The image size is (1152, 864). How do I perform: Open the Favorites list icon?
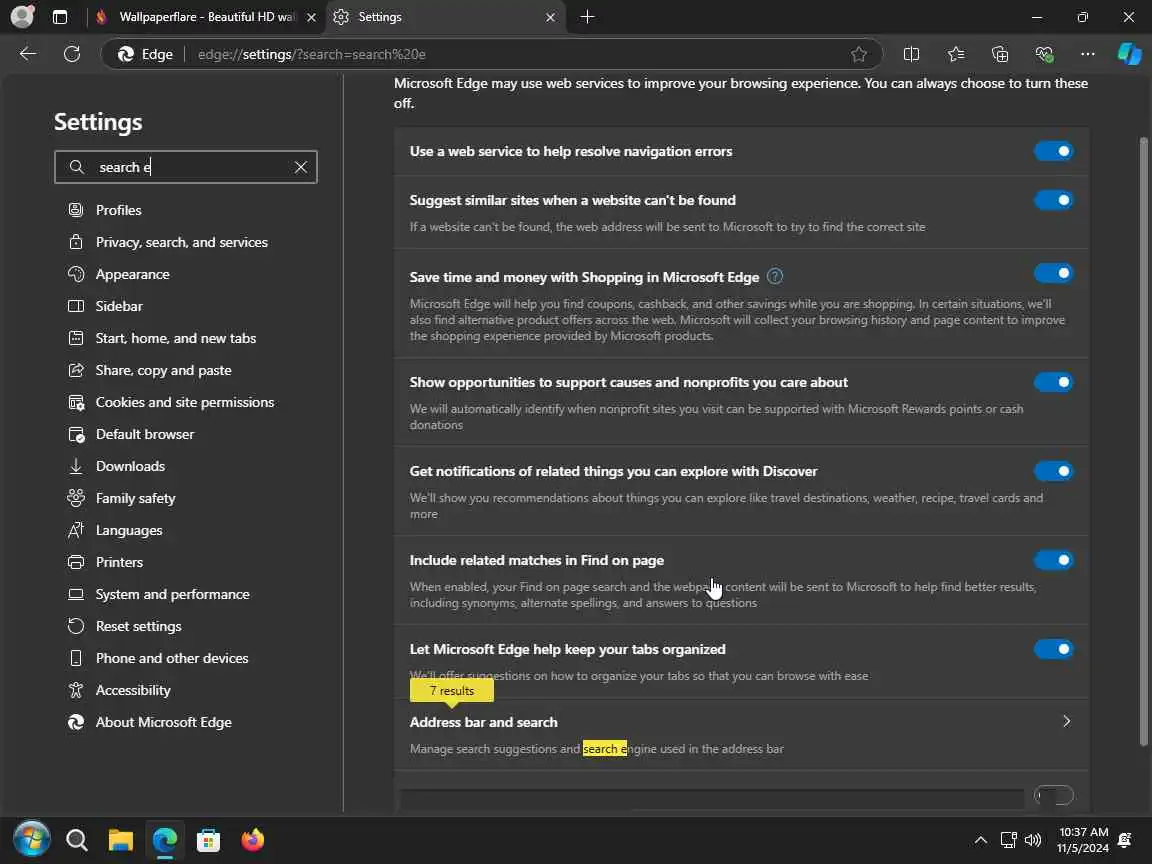(955, 54)
